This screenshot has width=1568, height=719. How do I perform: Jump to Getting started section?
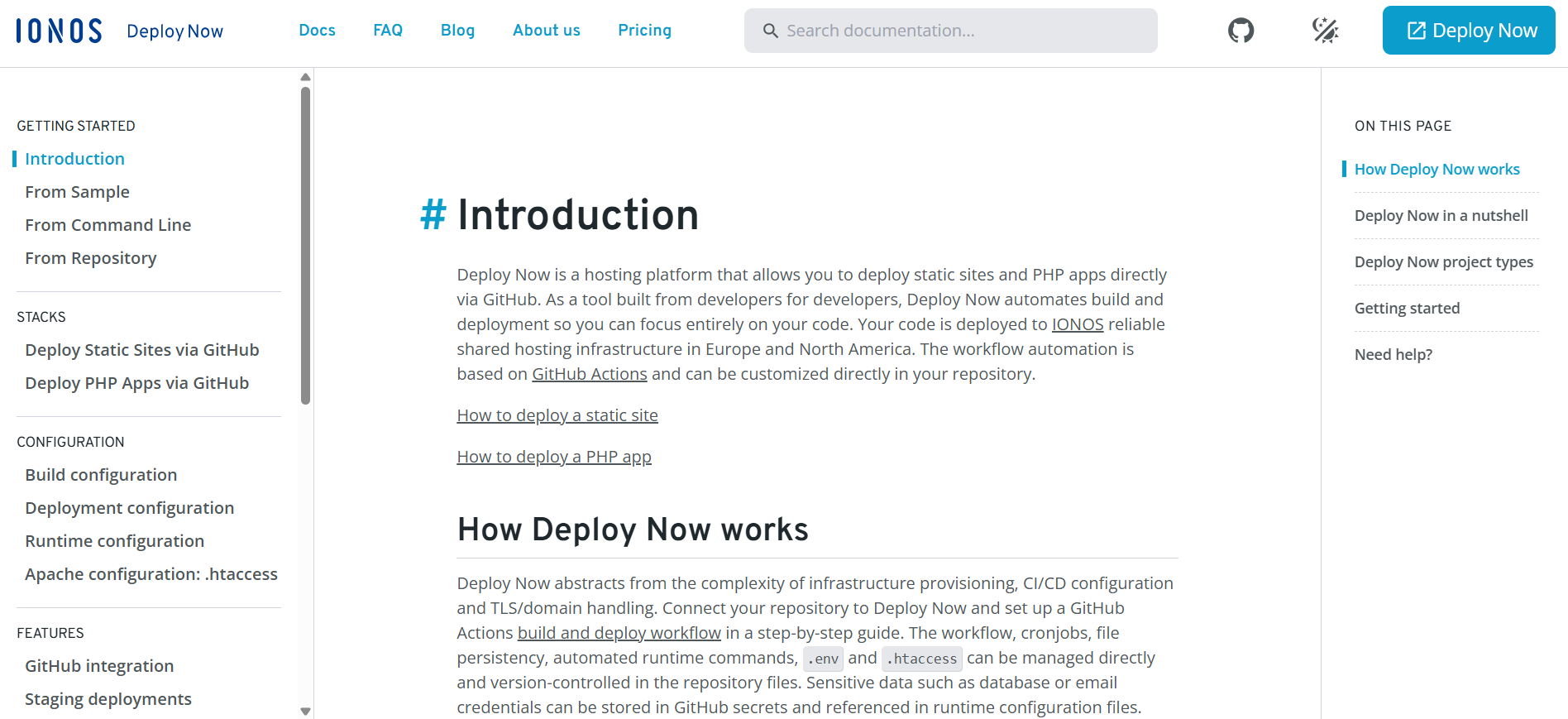coord(1408,309)
